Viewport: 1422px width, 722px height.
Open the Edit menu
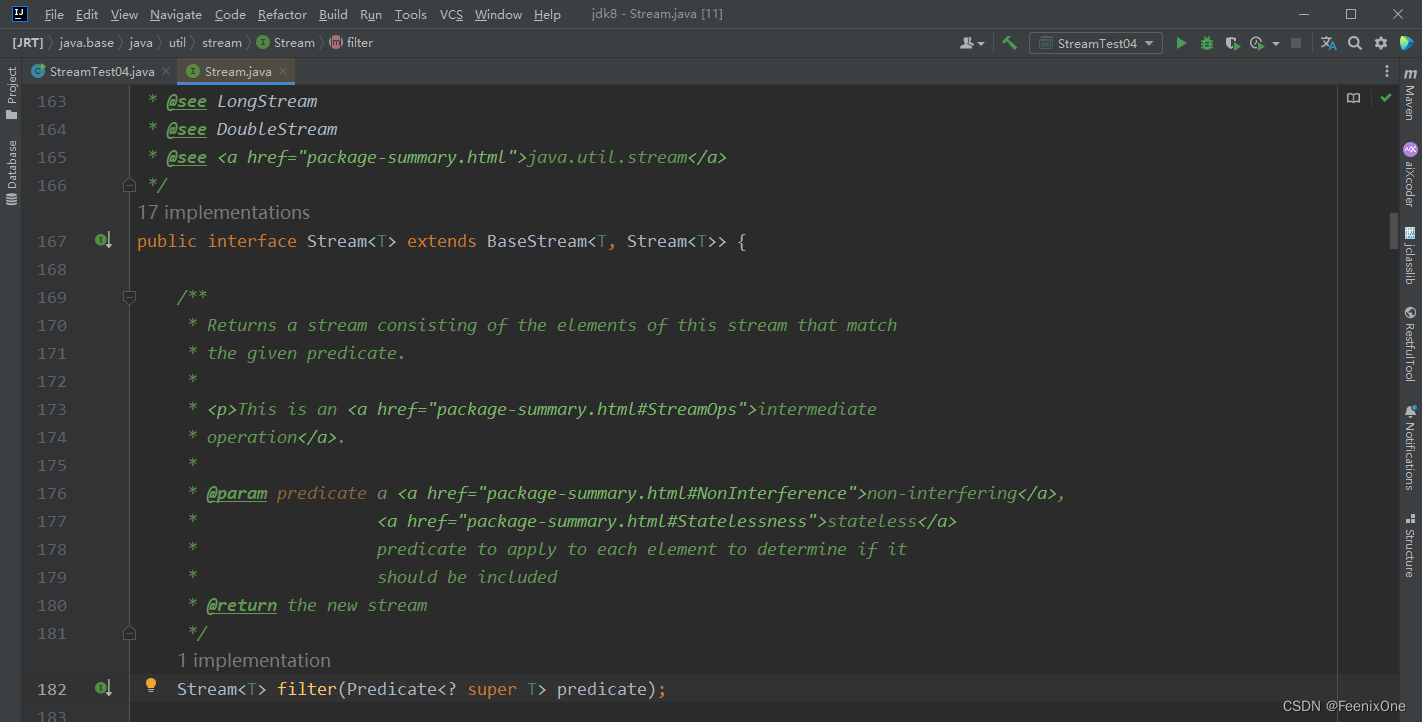pos(87,15)
